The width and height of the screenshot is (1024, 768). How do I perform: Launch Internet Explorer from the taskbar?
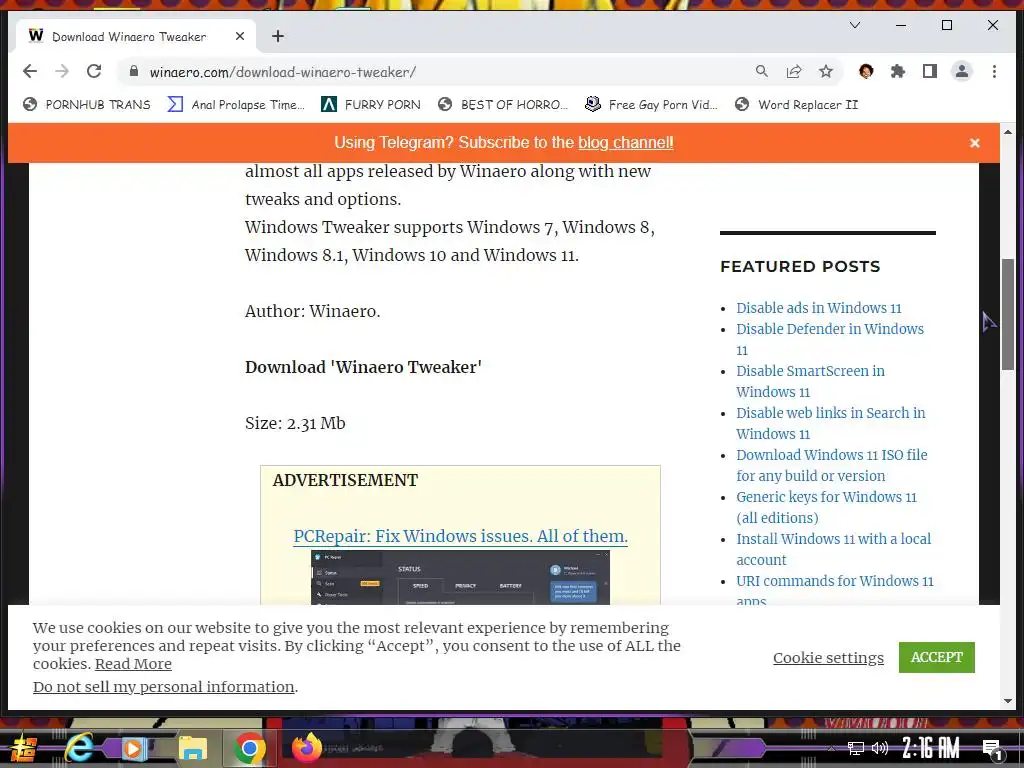78,748
